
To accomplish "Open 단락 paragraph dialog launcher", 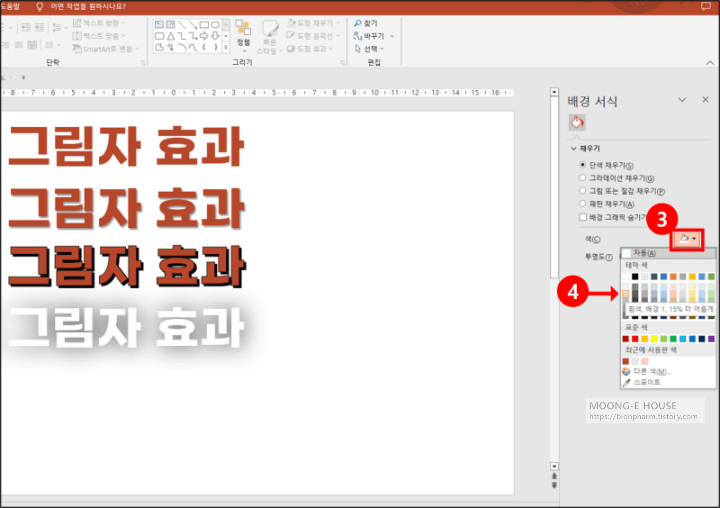I will [x=143, y=63].
